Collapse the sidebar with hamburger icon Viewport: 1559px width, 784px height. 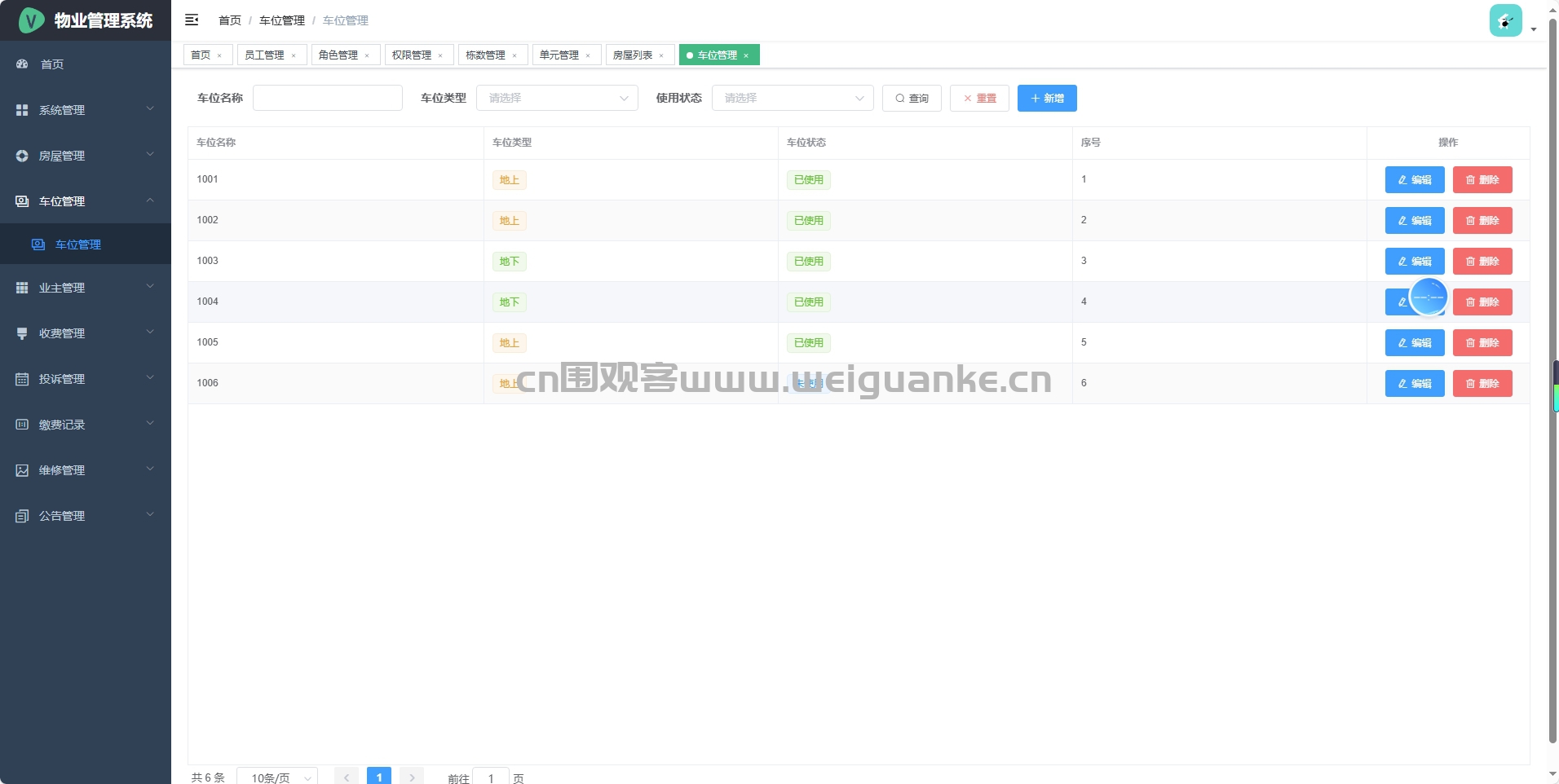click(x=192, y=20)
